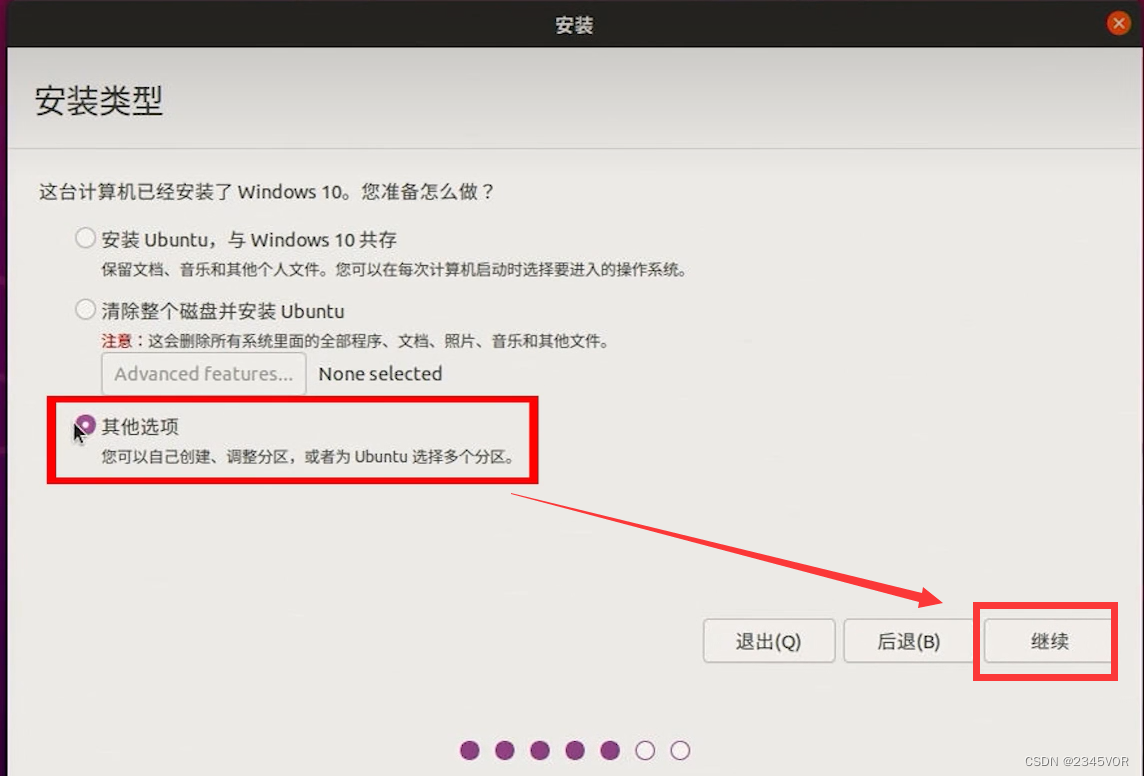Select the '其他选项' radio button
The height and width of the screenshot is (776, 1144).
[85, 425]
